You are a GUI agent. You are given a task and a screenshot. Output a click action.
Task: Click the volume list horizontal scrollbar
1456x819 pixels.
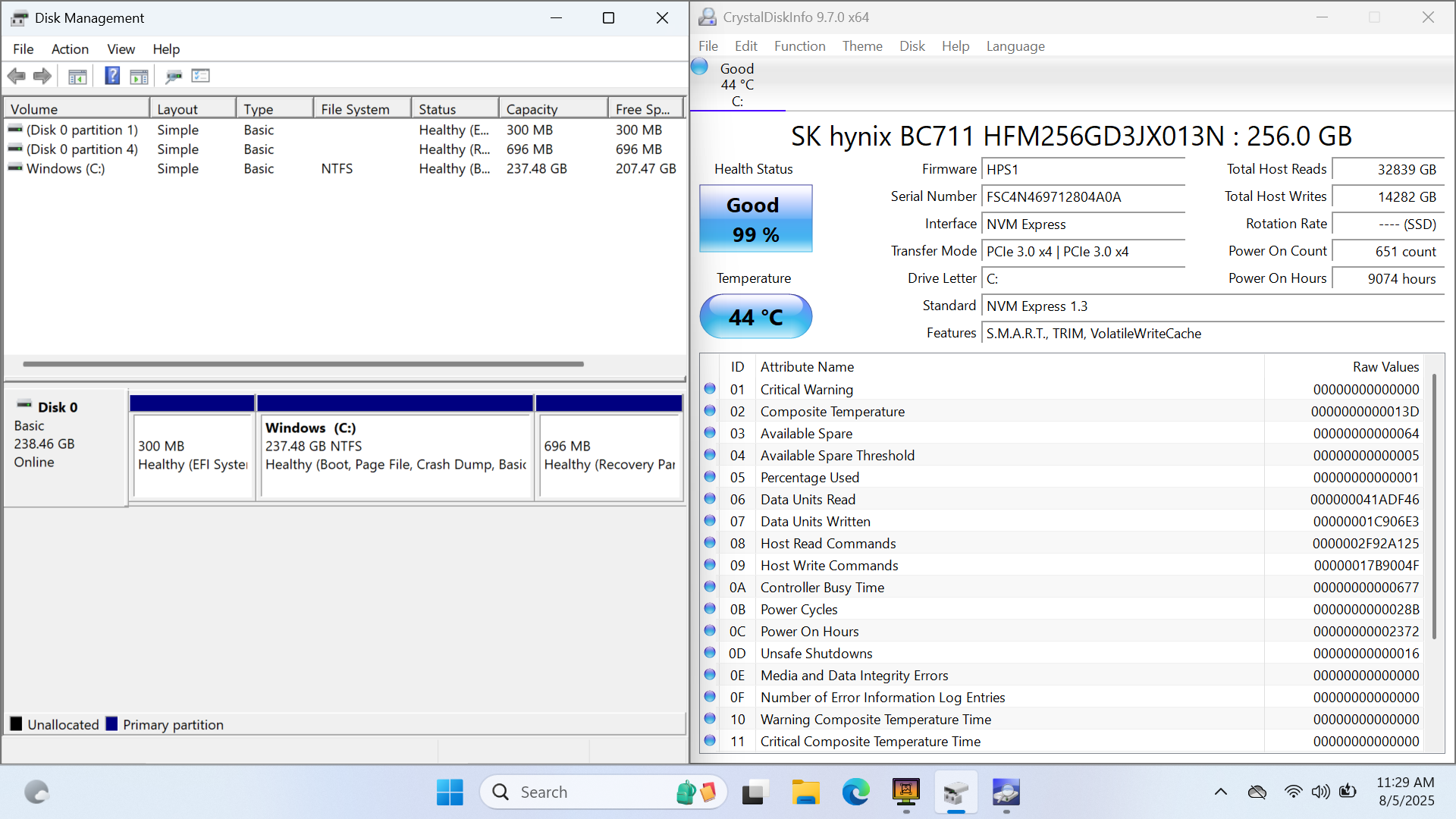point(303,364)
